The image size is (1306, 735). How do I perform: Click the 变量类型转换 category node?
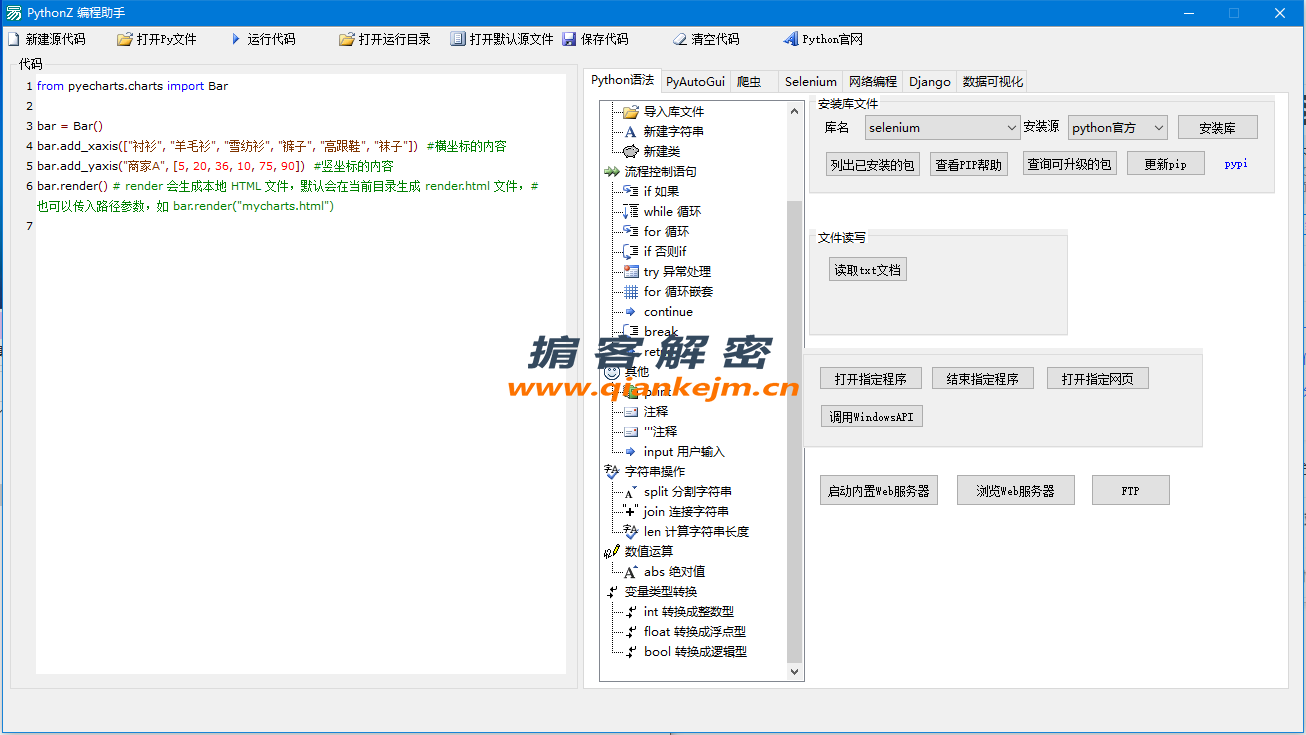pos(660,591)
